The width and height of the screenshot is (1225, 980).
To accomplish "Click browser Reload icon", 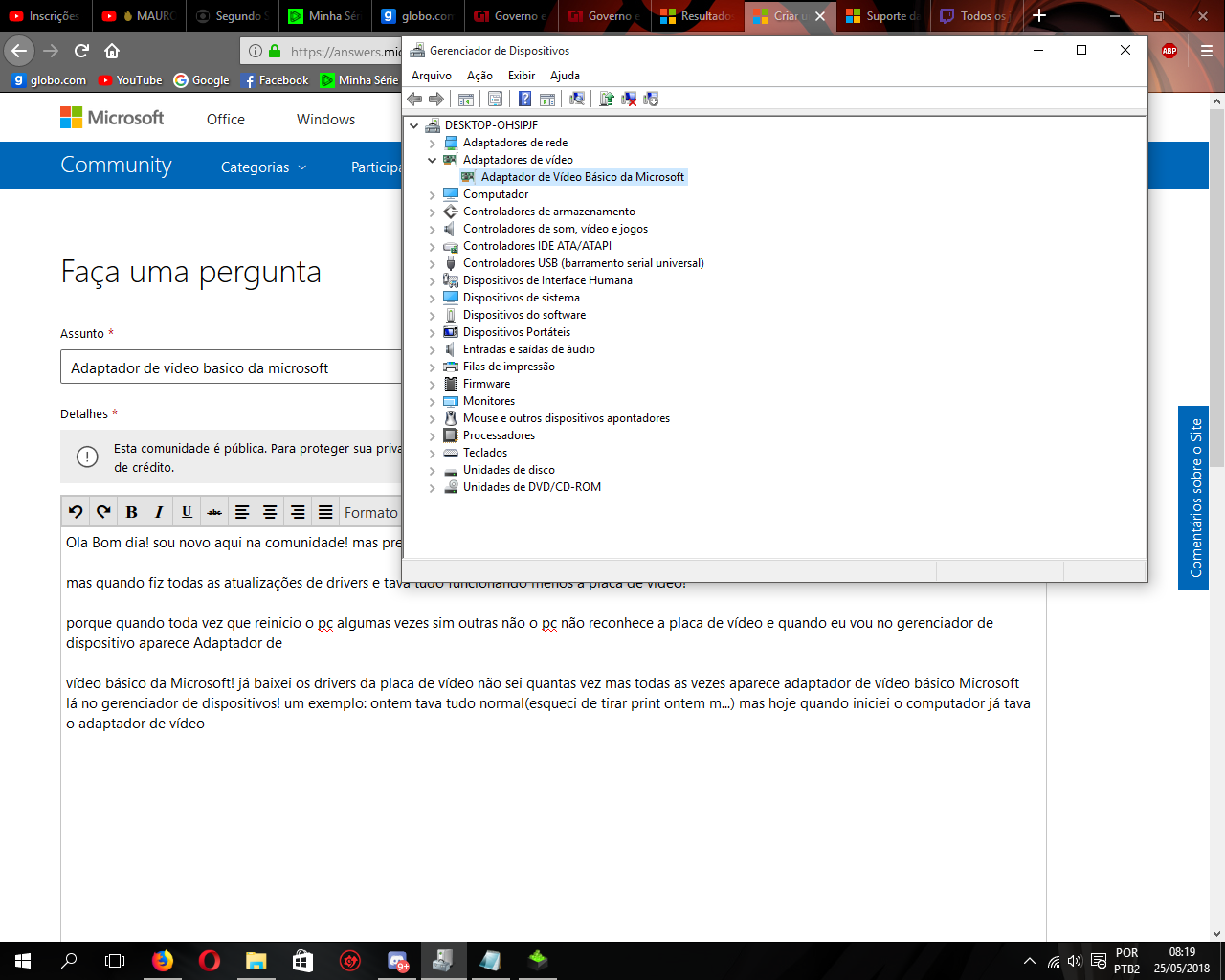I will click(81, 51).
